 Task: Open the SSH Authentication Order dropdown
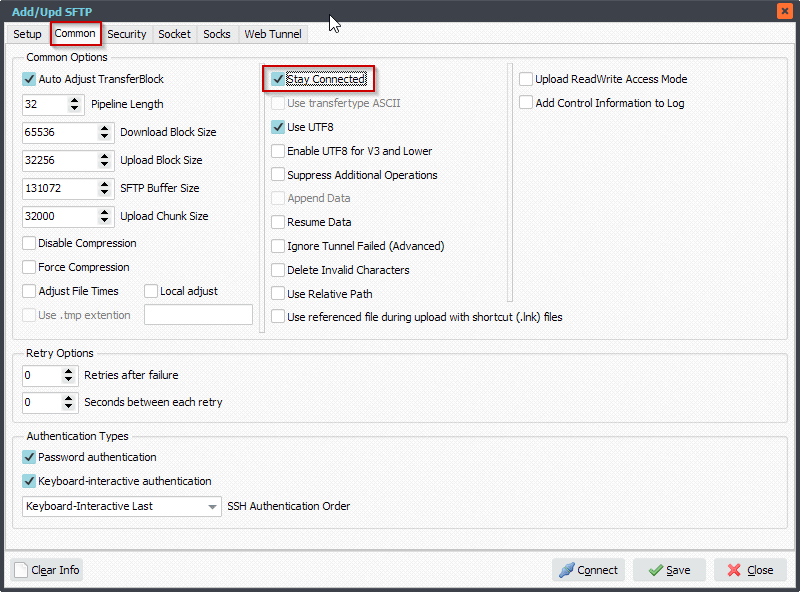(212, 506)
